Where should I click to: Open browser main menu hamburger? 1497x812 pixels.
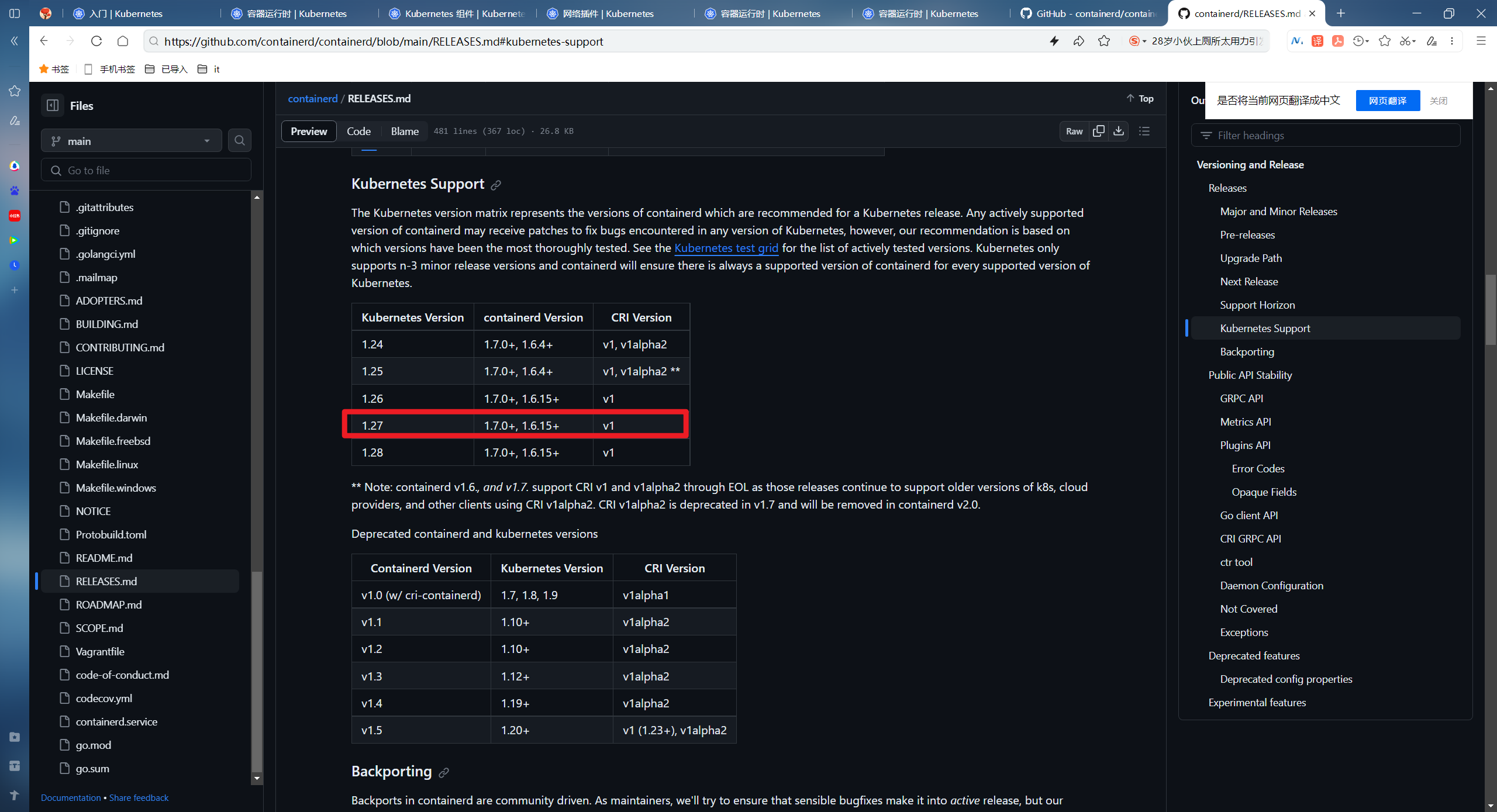tap(1481, 41)
